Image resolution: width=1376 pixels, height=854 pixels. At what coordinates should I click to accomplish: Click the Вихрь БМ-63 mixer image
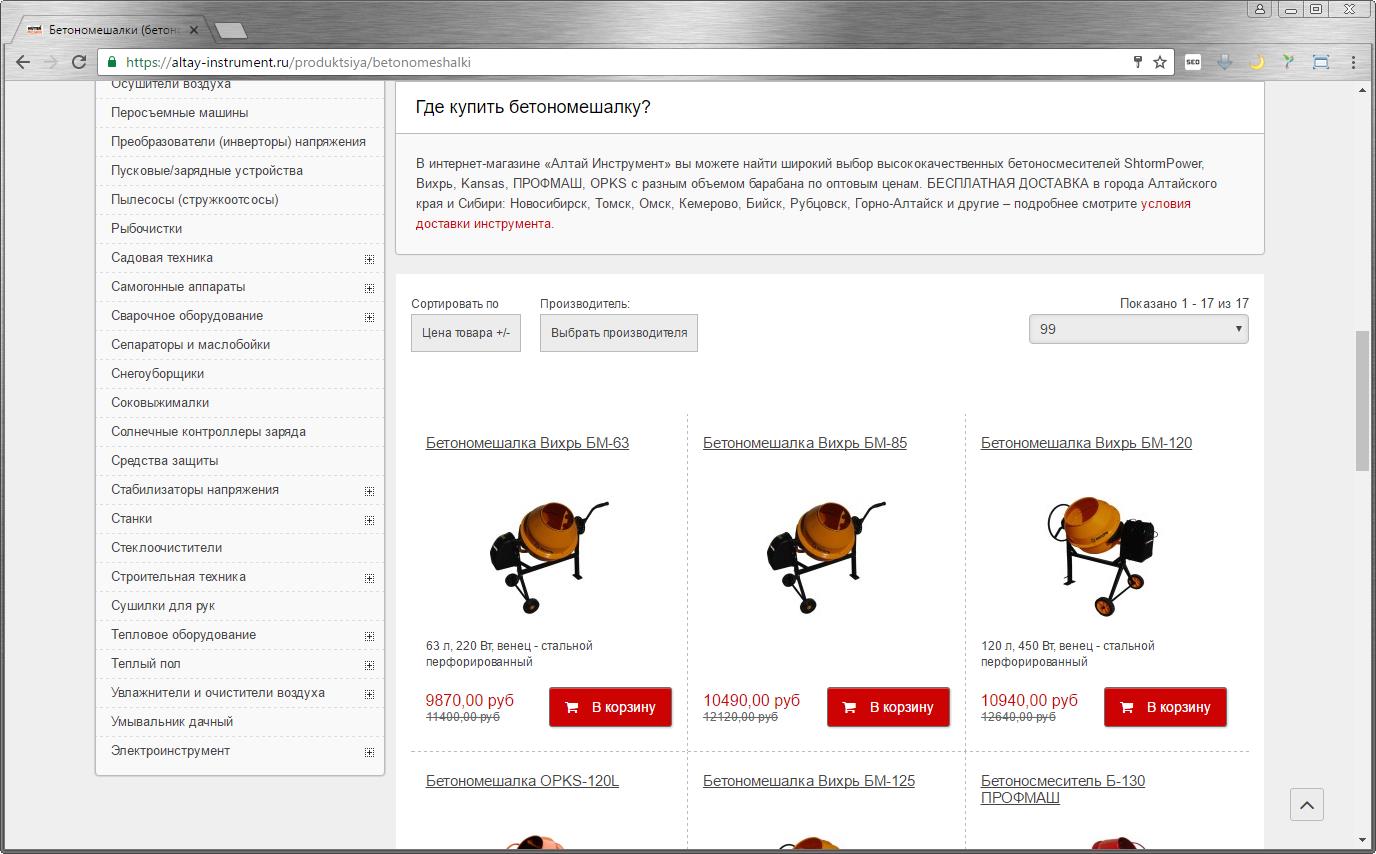point(549,557)
